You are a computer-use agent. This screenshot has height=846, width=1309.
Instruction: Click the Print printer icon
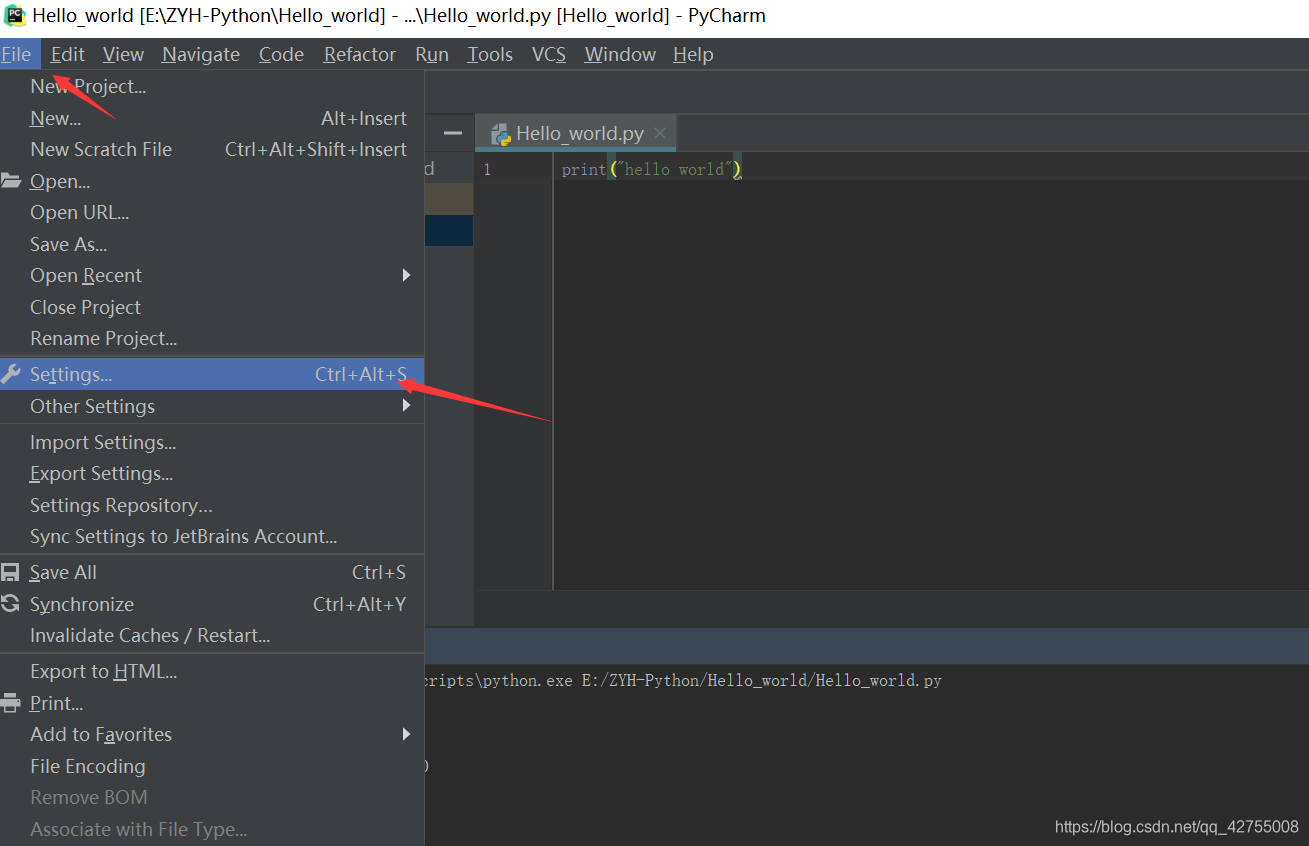coord(11,703)
